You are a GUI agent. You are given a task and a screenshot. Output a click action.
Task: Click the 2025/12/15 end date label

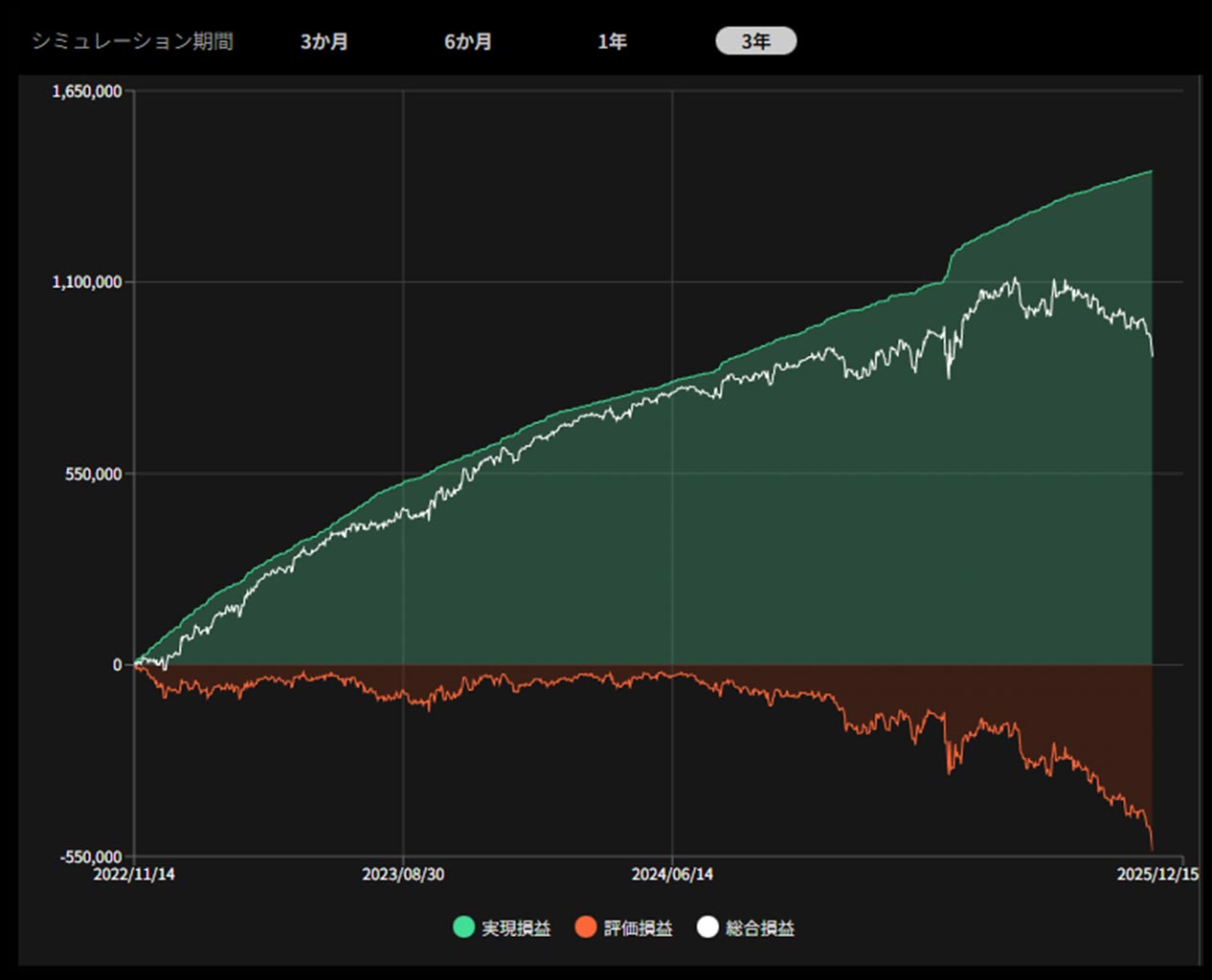[1157, 875]
